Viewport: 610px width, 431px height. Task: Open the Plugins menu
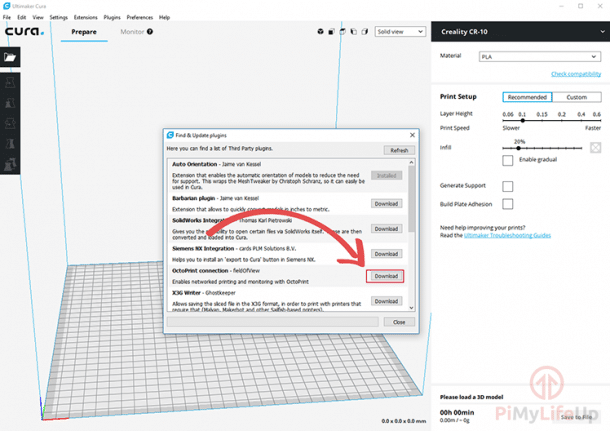click(x=111, y=17)
